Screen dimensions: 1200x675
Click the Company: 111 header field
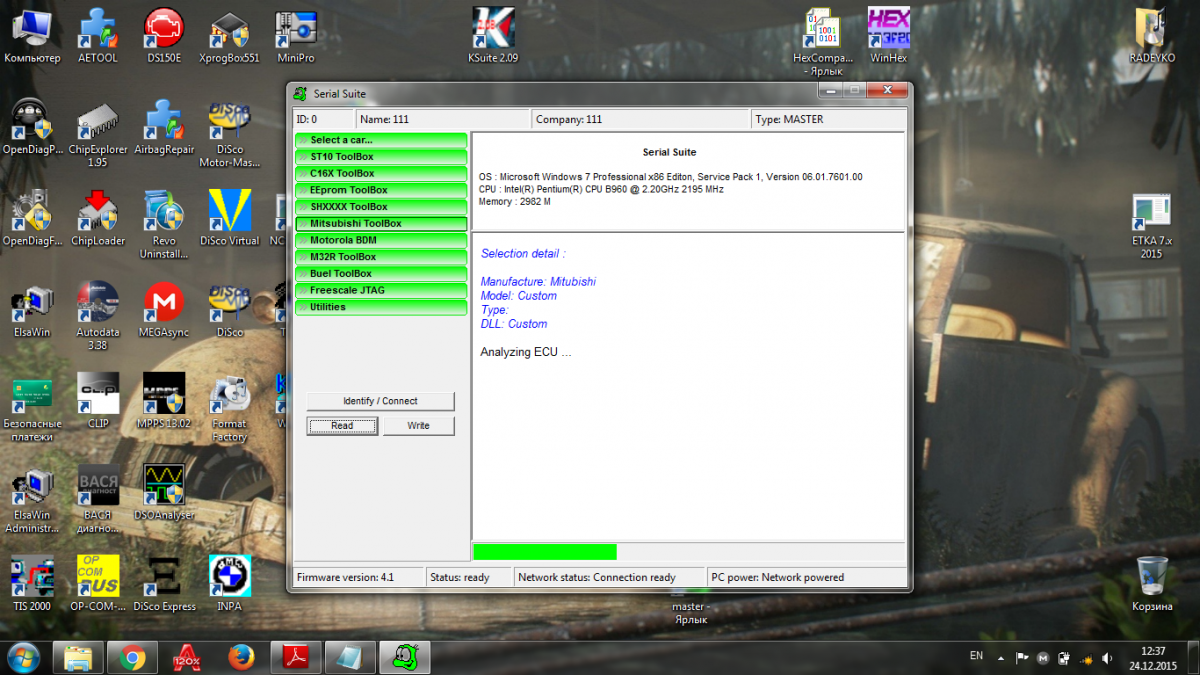click(x=639, y=119)
